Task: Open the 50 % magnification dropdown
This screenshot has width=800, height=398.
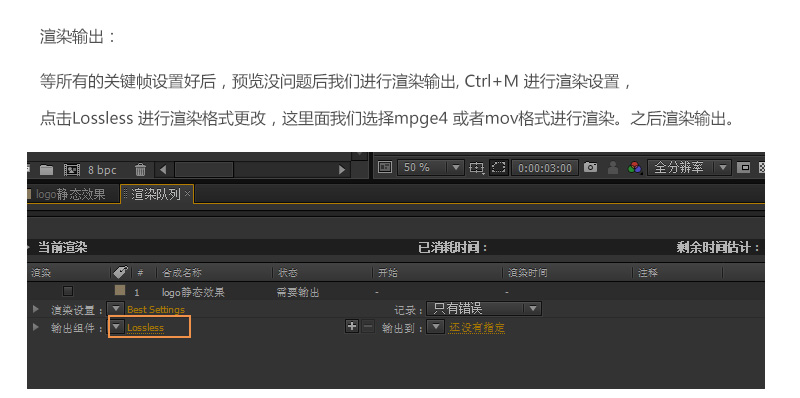Action: 431,167
